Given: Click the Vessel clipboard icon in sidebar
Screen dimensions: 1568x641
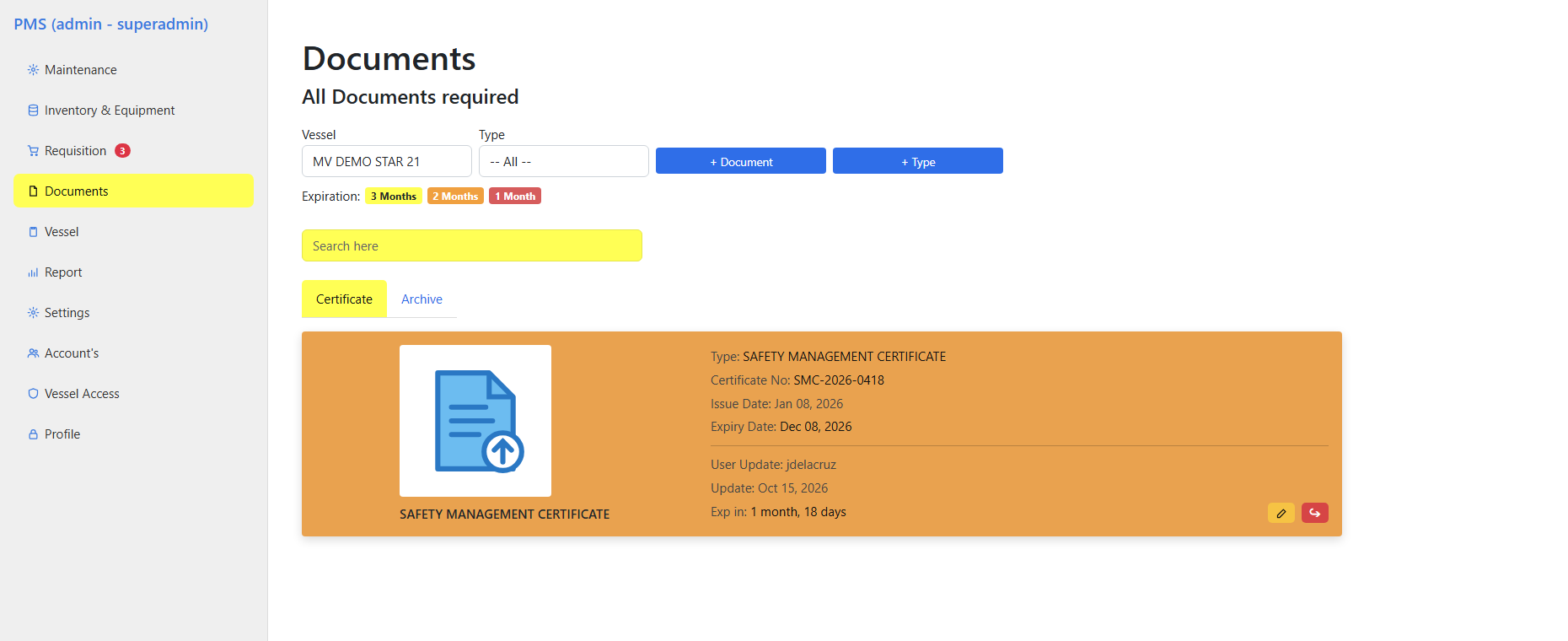Looking at the screenshot, I should 33,232.
